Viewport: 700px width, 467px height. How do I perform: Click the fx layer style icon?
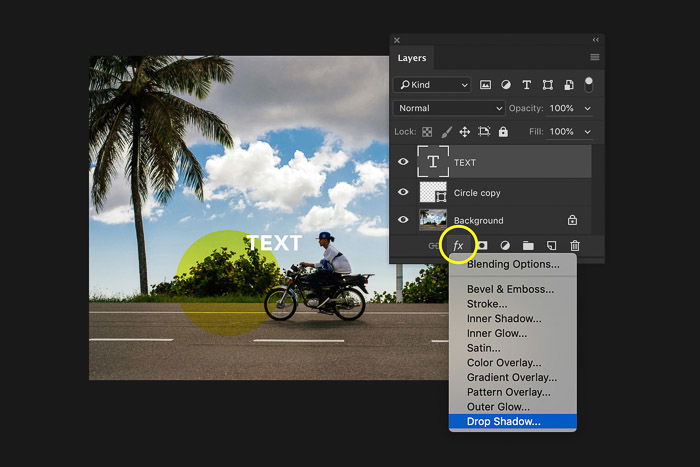(458, 246)
